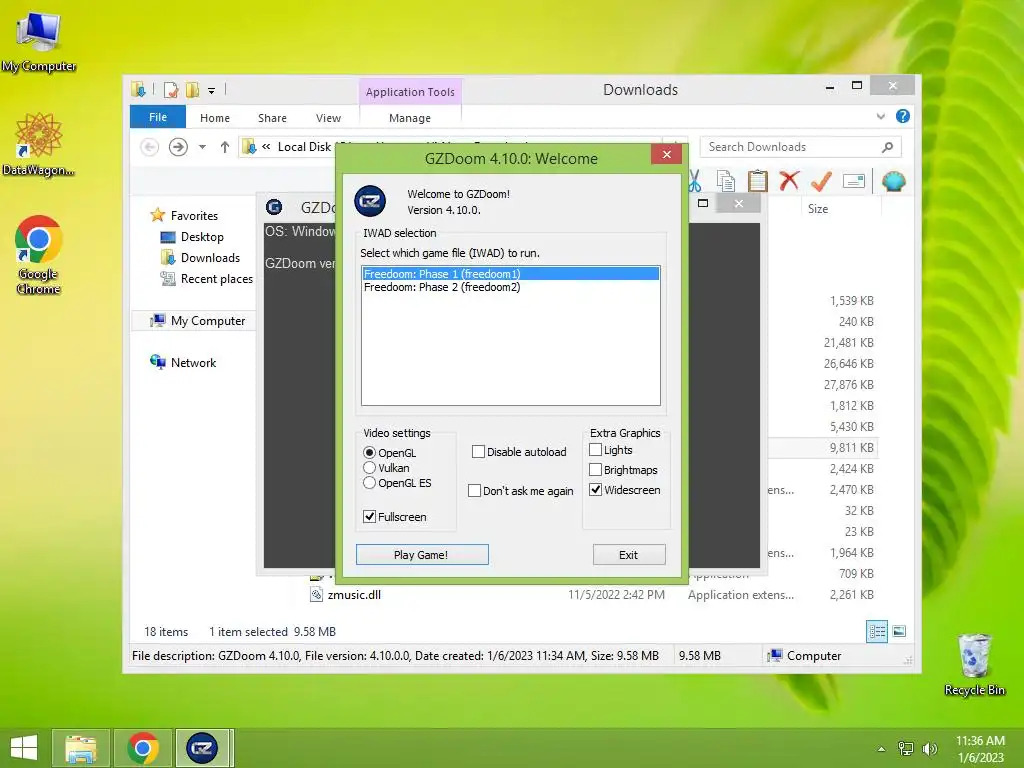1024x768 pixels.
Task: Click the Rename icon in Explorer toolbar
Action: 854,181
